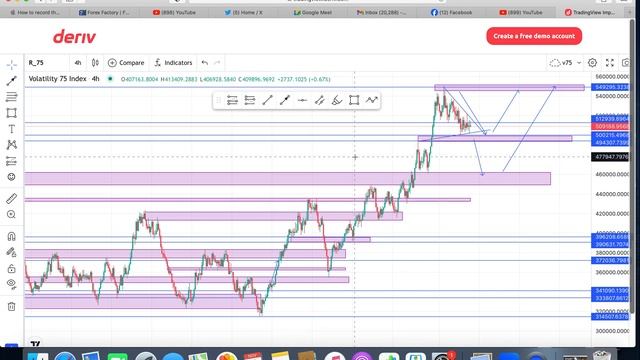Click the 494307 price label on price axis
The image size is (640, 360).
click(610, 142)
